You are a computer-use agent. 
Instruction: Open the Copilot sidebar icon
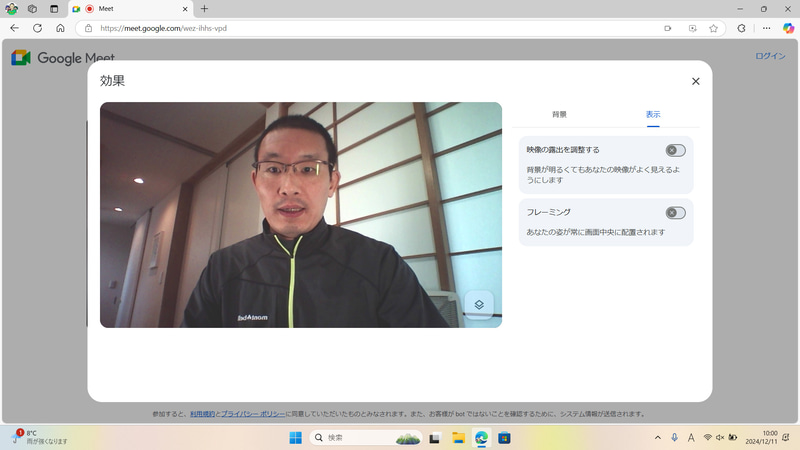(x=788, y=28)
